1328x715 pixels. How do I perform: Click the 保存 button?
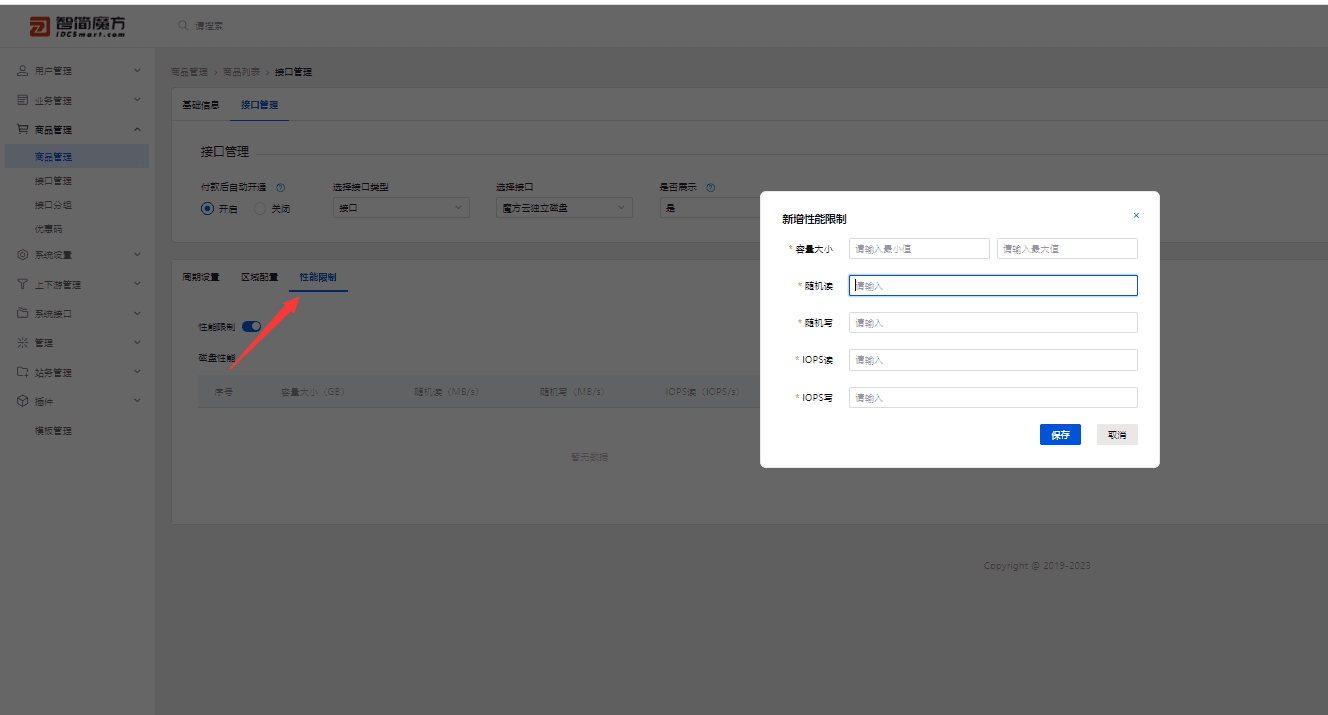click(1060, 435)
